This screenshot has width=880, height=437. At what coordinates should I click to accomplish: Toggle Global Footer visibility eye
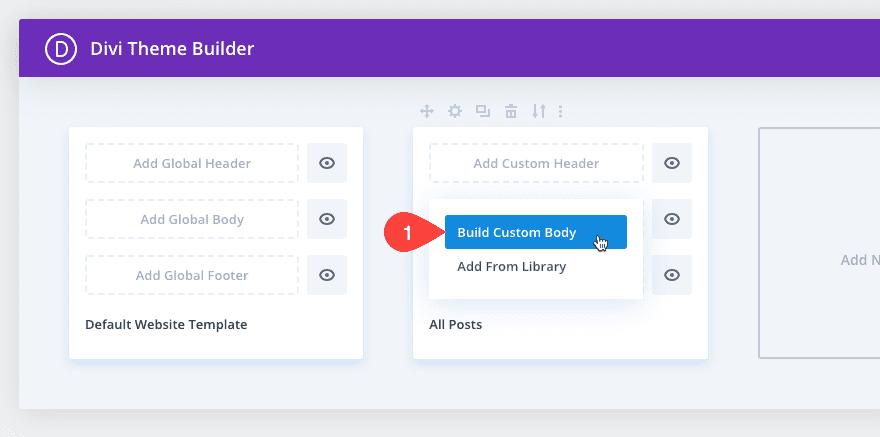327,275
